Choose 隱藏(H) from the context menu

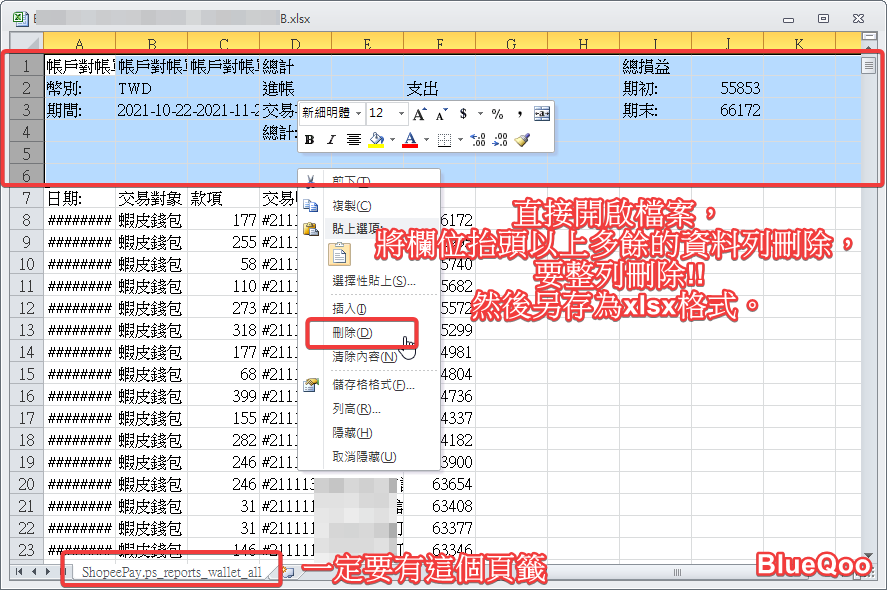[352, 433]
